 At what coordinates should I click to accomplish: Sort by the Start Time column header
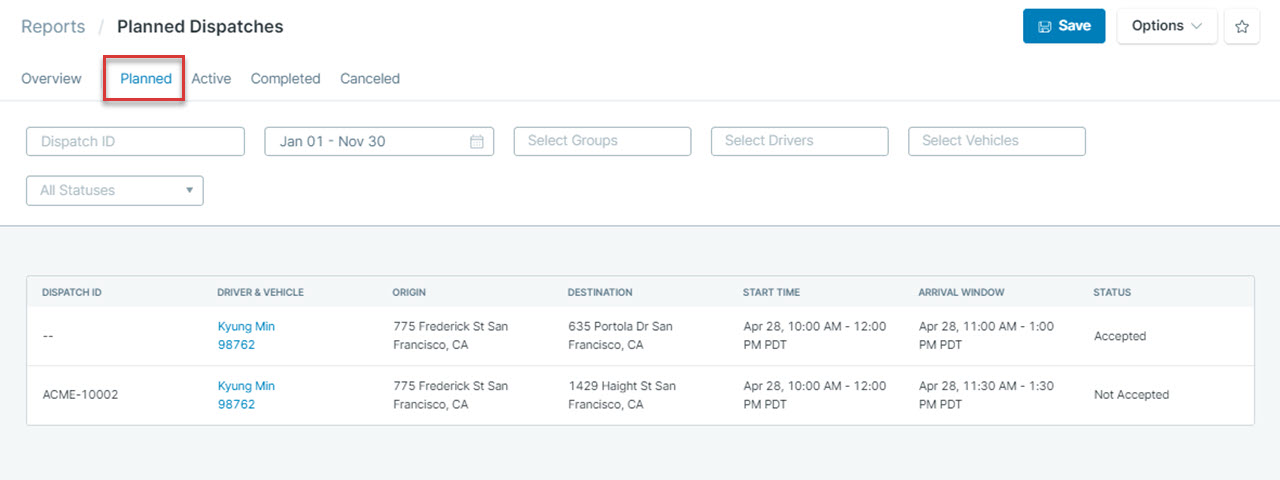tap(771, 292)
